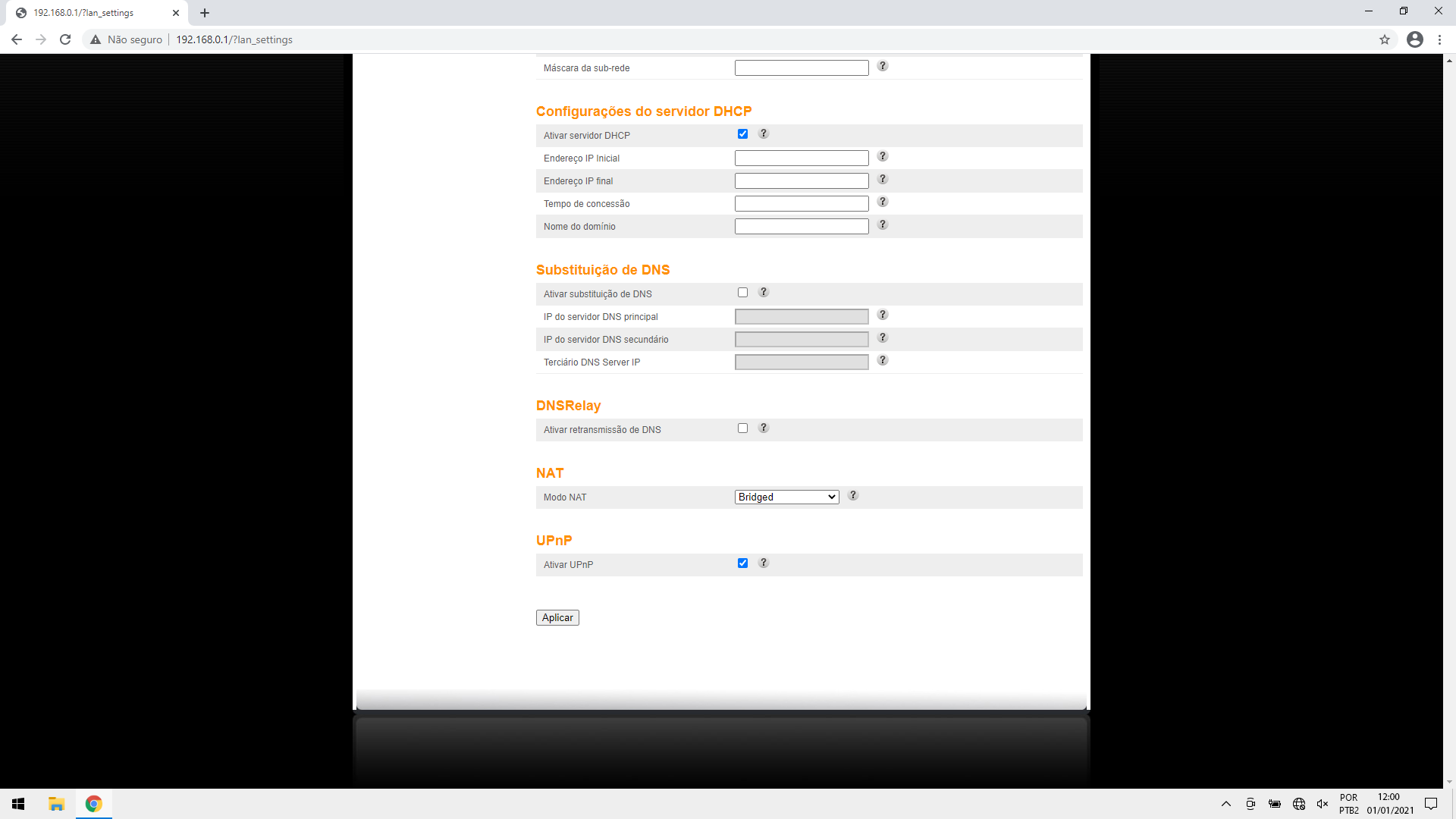Viewport: 1456px width, 819px height.
Task: Click Chrome icon in taskbar
Action: [94, 804]
